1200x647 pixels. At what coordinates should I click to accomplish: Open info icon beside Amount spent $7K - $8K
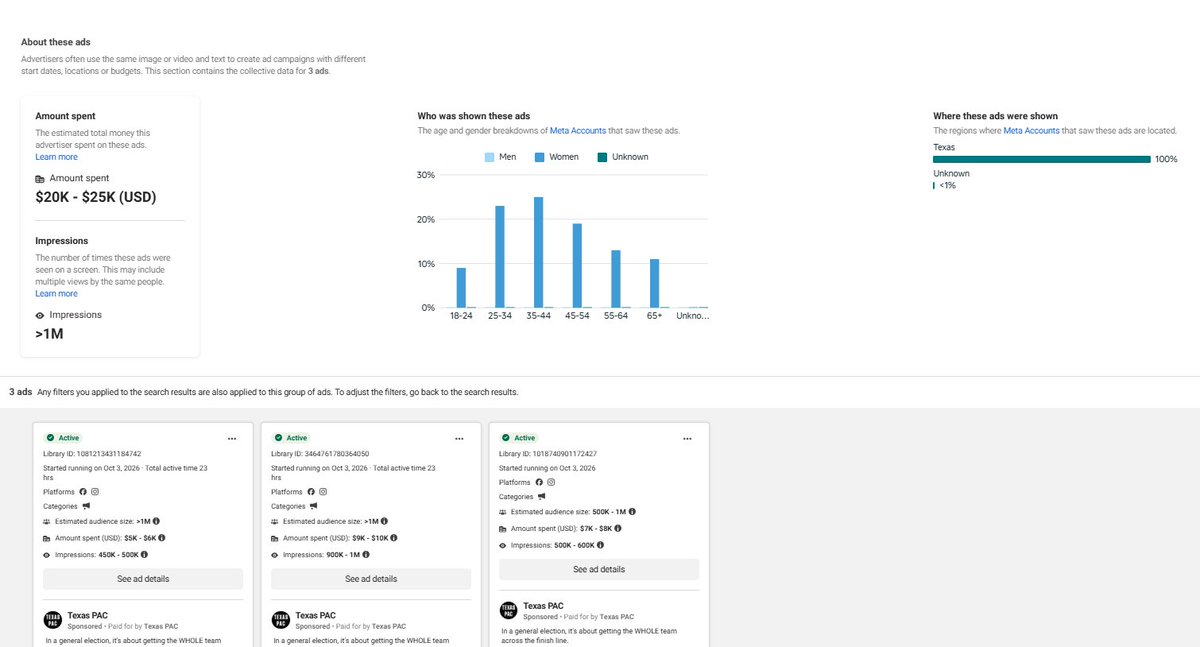click(x=619, y=528)
